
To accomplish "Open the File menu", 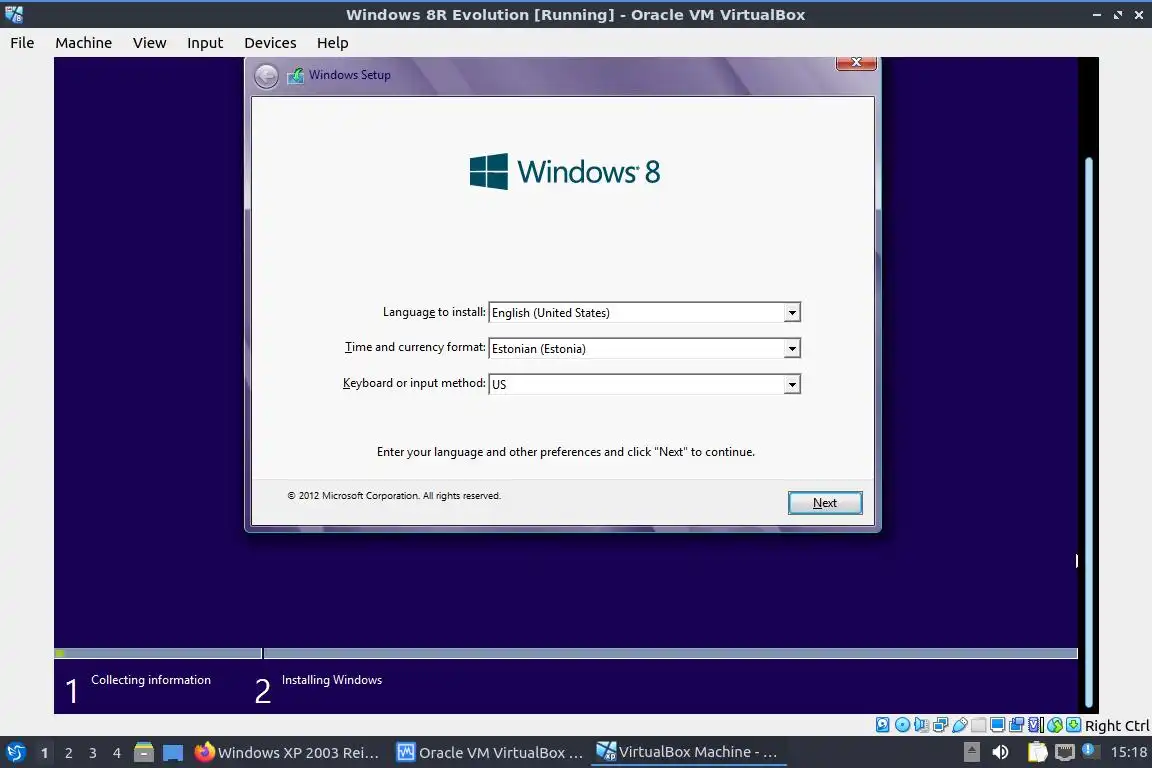I will [22, 43].
